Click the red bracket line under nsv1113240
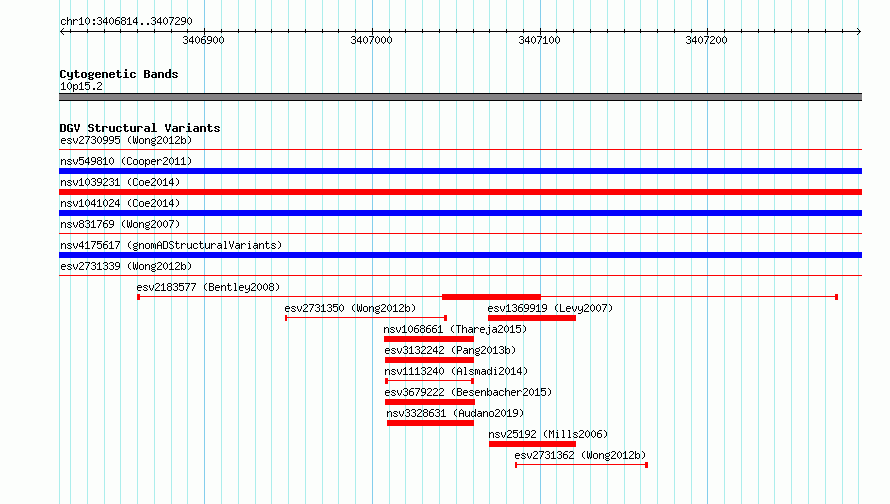890x504 pixels. (430, 381)
